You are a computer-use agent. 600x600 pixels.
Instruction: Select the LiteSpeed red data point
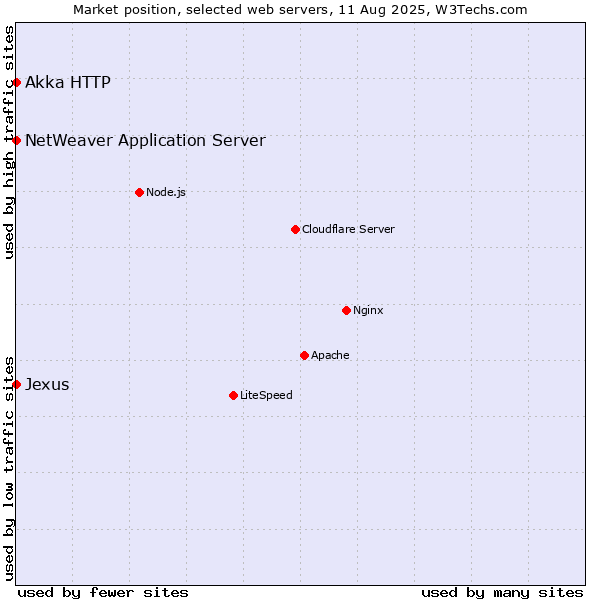[234, 396]
